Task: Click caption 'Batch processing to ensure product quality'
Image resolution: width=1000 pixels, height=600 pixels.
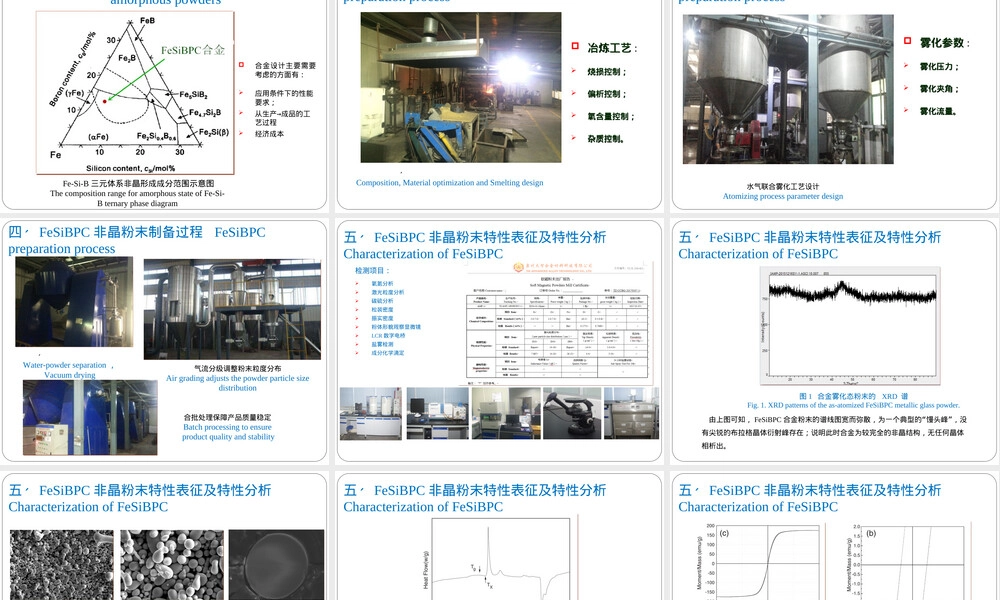Action: pyautogui.click(x=228, y=432)
